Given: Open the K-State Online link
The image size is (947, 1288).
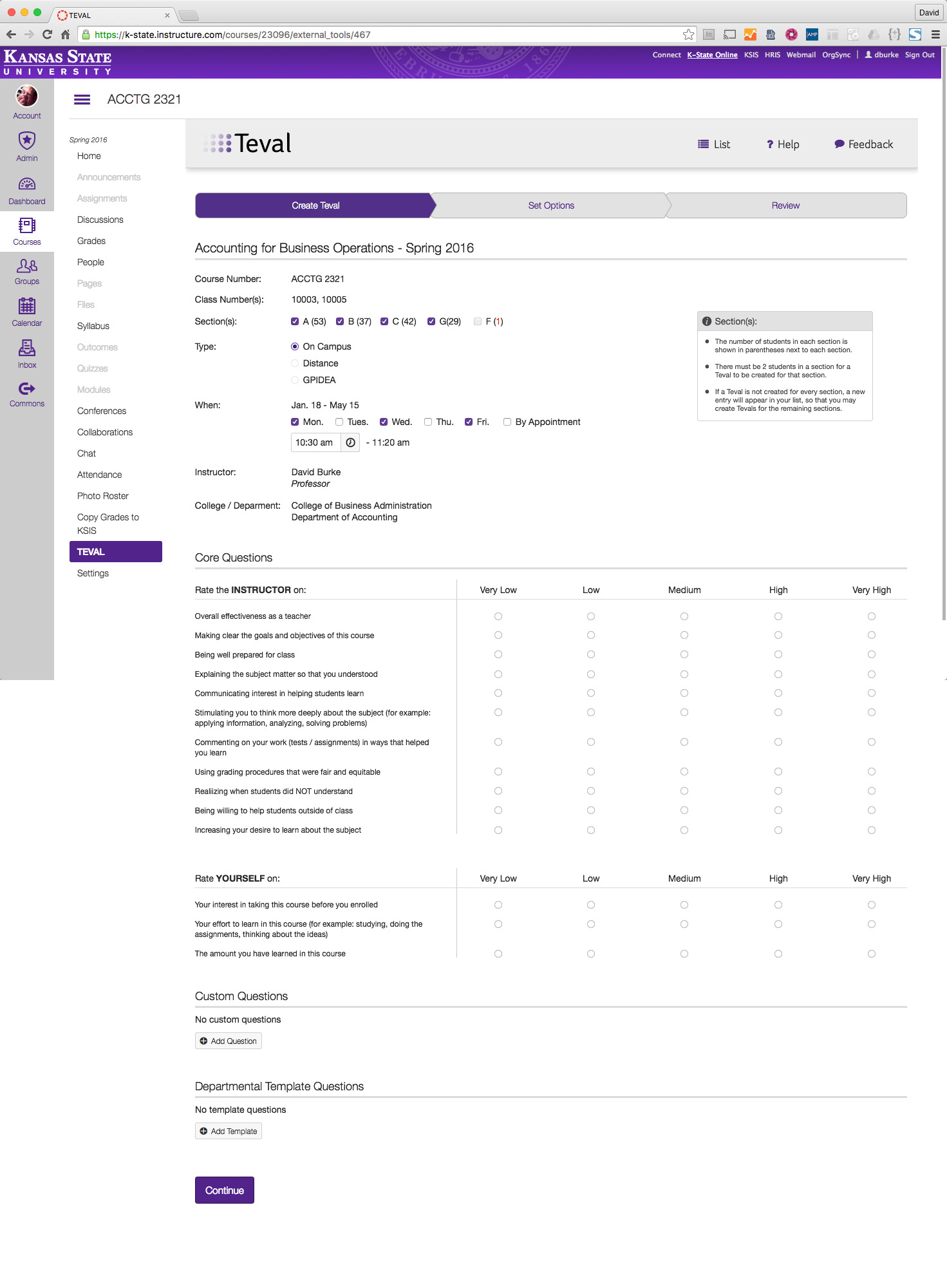Looking at the screenshot, I should pos(712,55).
